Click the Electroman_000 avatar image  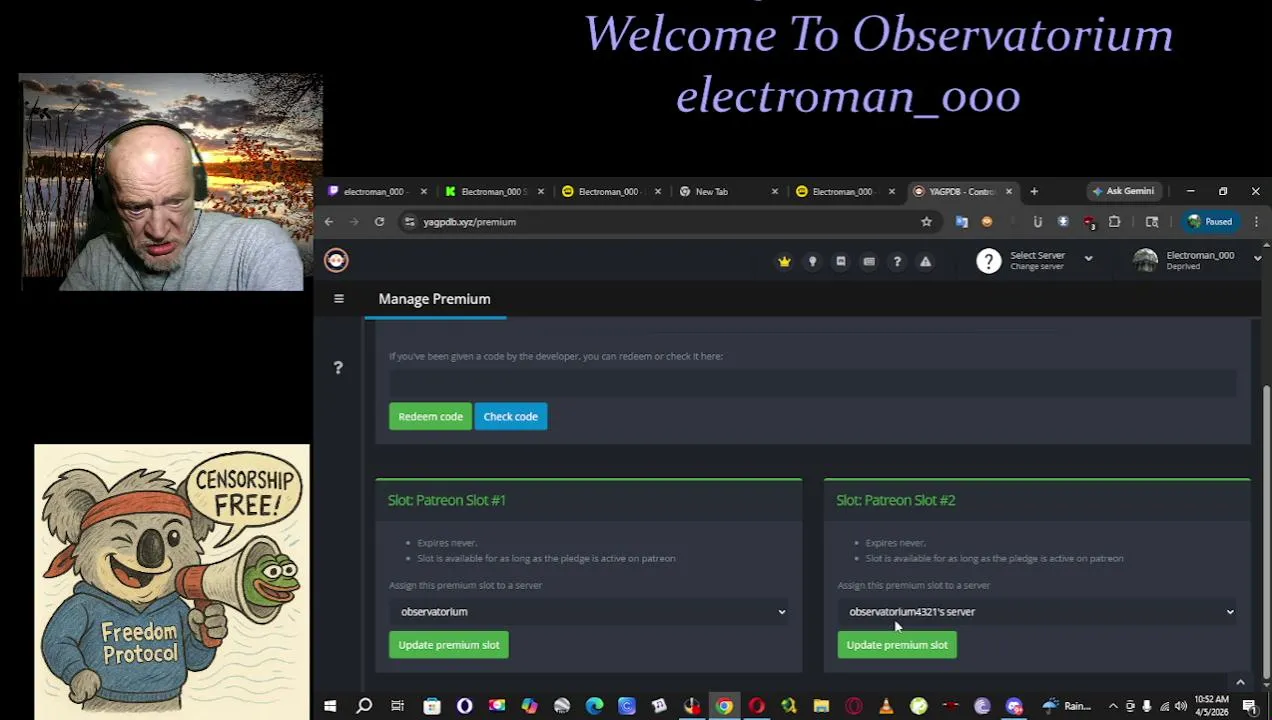1145,260
